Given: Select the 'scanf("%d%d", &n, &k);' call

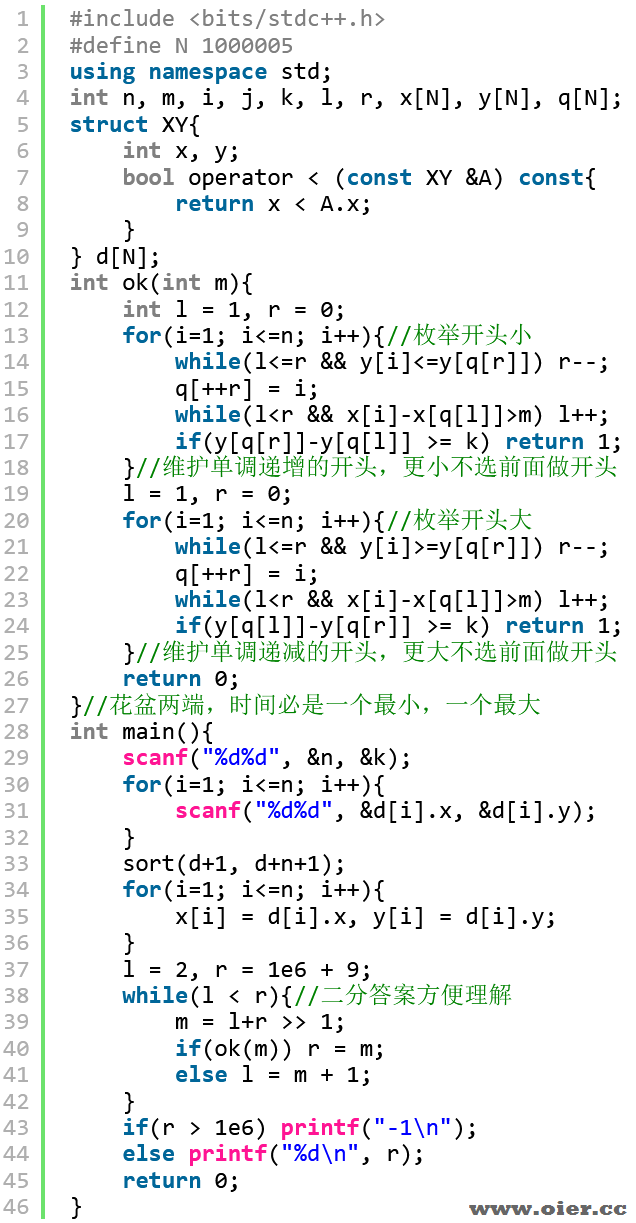Looking at the screenshot, I should [x=267, y=757].
